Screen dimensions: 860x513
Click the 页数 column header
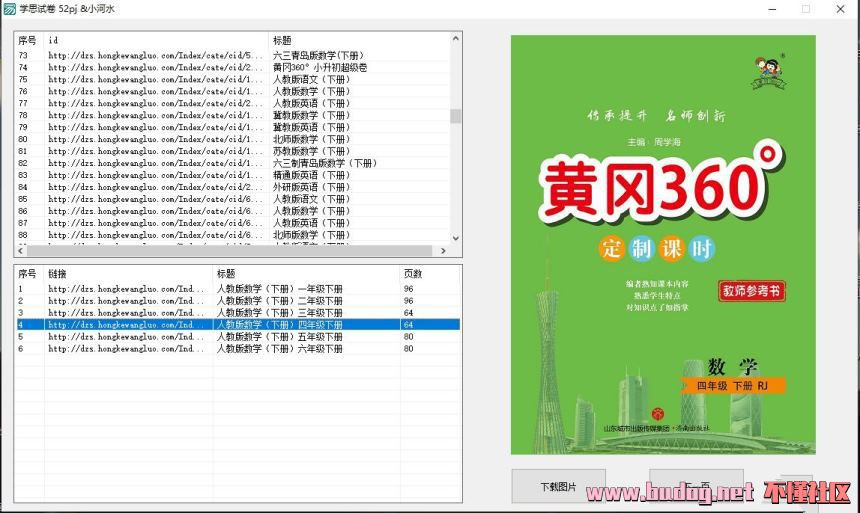429,274
